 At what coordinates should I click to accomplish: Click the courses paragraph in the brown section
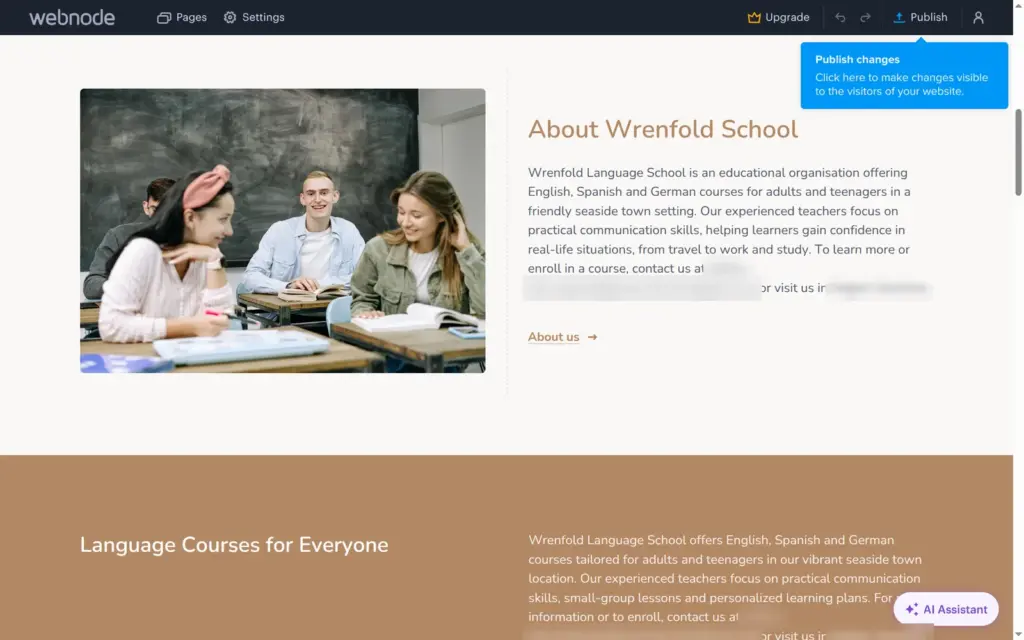[x=726, y=587]
